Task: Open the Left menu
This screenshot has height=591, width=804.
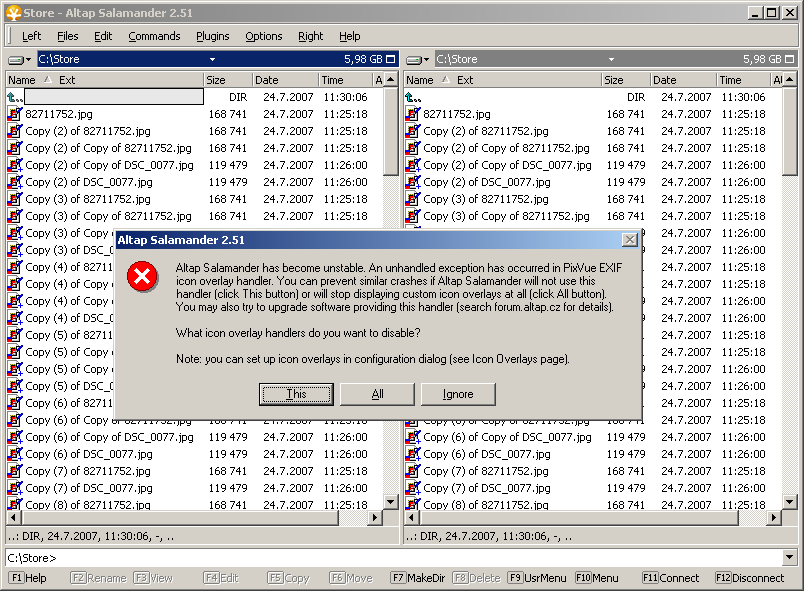Action: tap(31, 36)
